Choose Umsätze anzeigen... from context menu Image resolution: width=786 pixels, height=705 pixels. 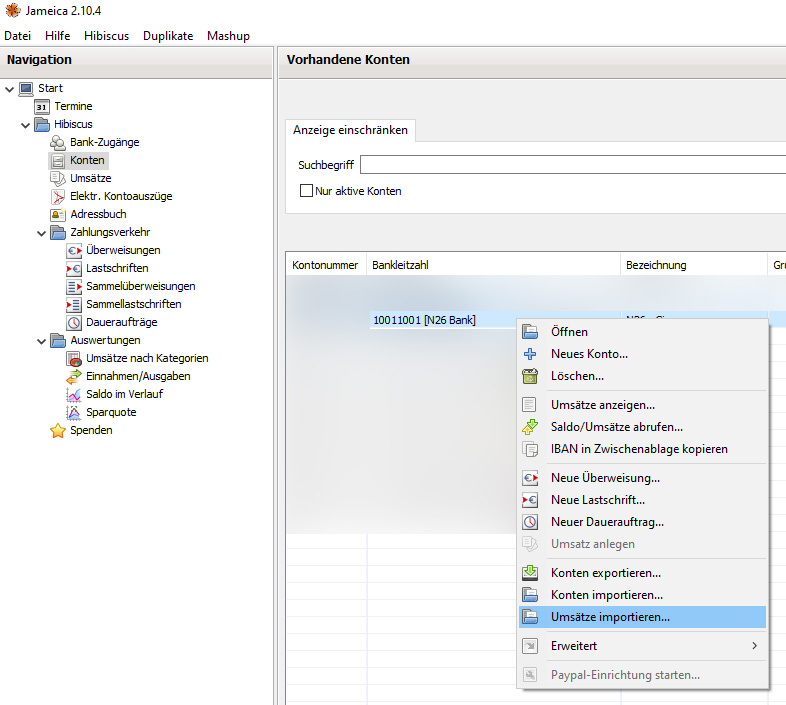(643, 405)
